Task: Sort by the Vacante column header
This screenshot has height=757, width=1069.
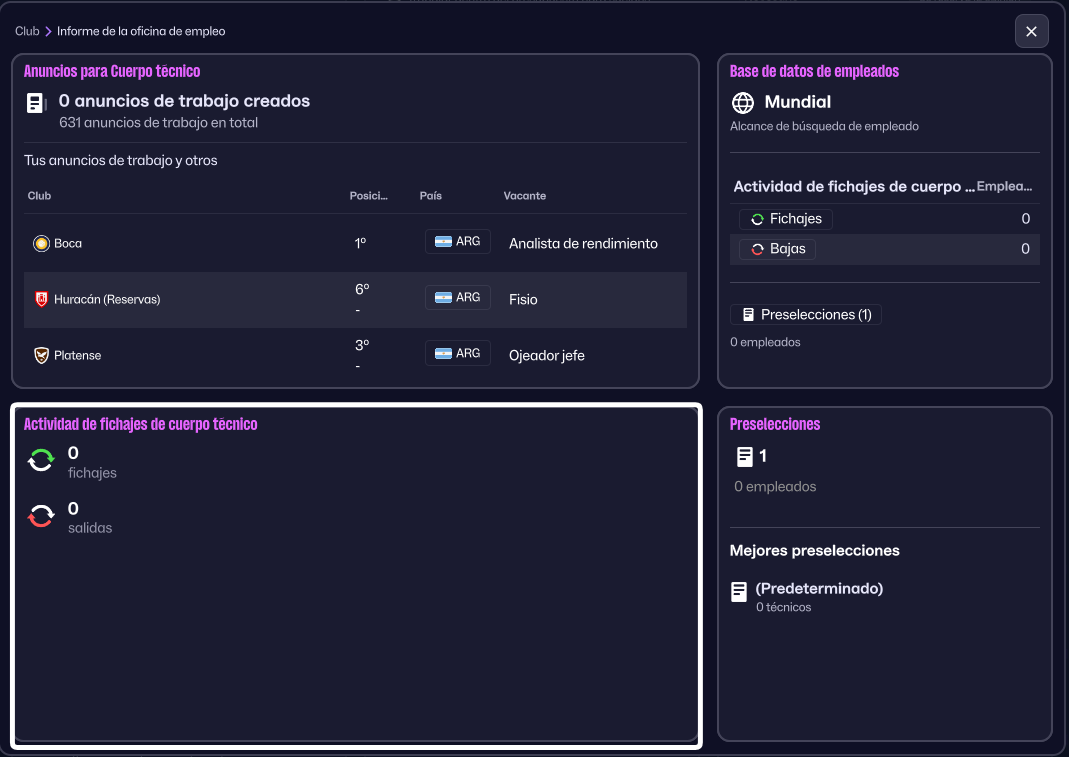Action: pos(525,196)
